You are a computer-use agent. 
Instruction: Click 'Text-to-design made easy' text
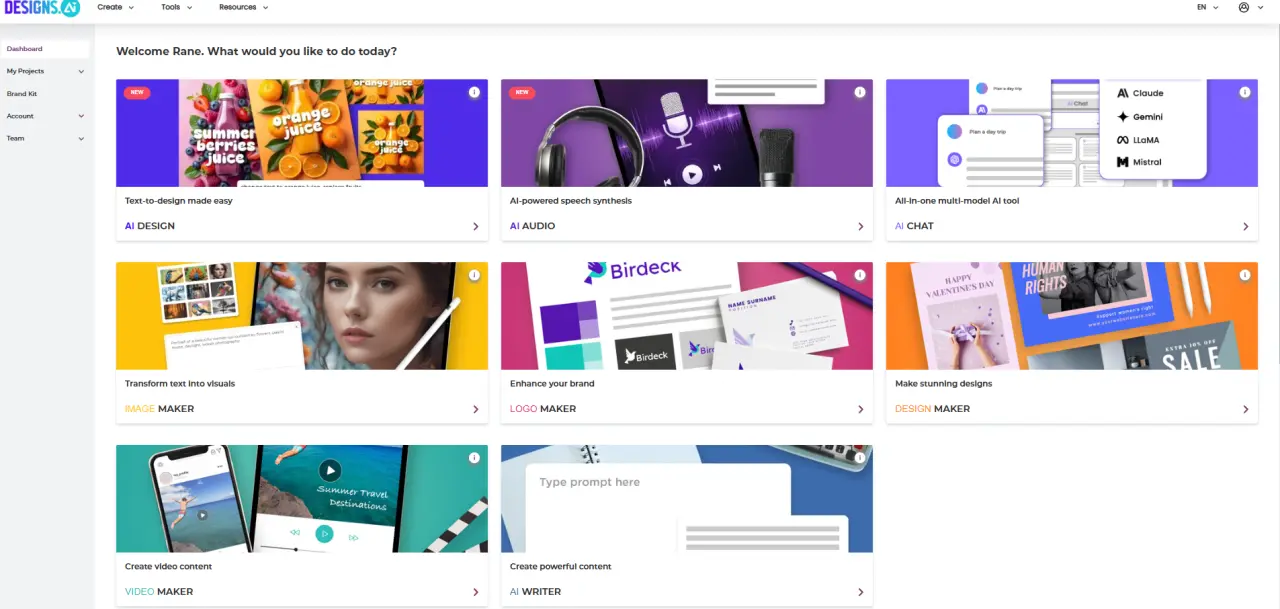178,201
